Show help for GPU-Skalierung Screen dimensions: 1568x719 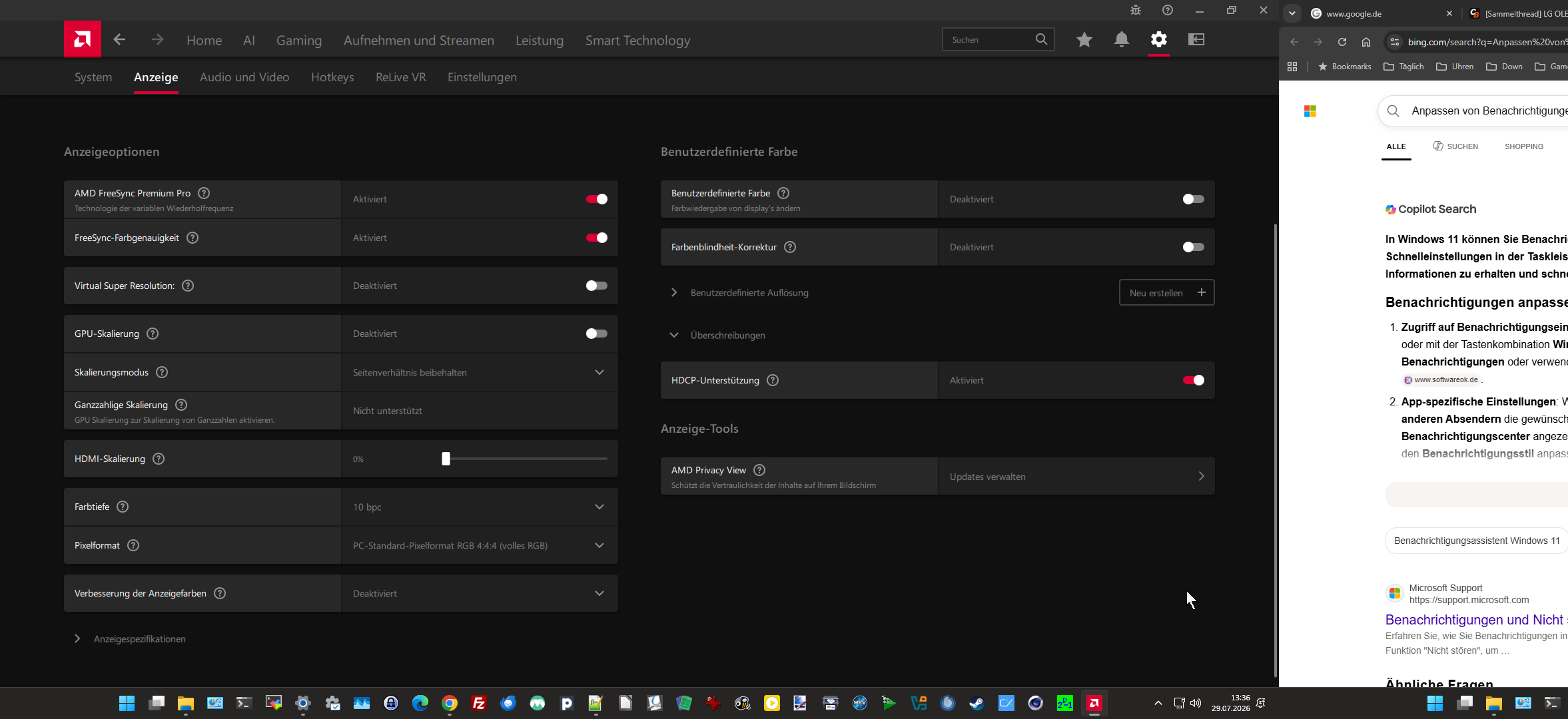click(x=153, y=334)
